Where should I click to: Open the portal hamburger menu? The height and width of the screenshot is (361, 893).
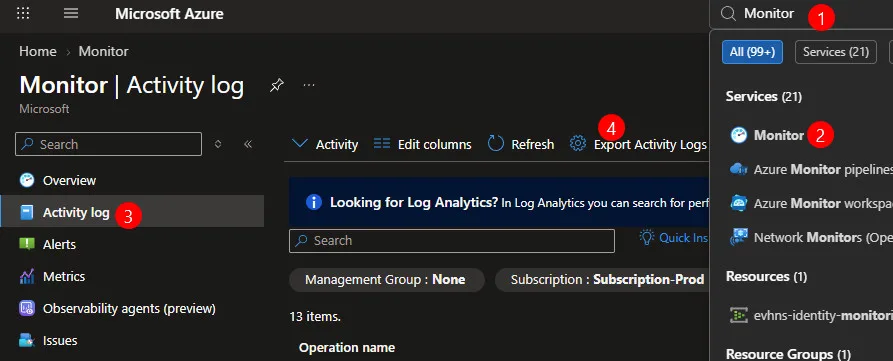(71, 13)
